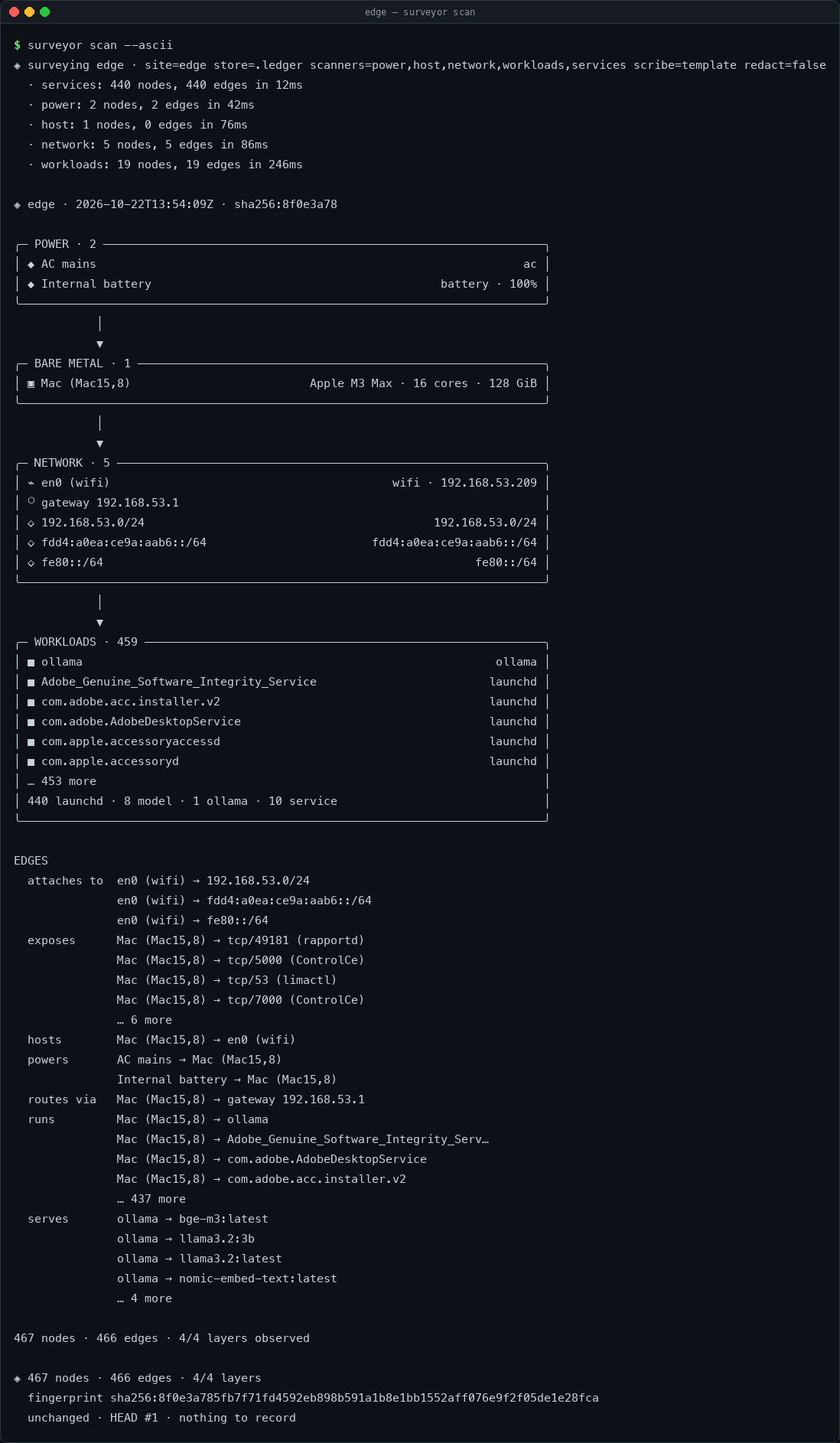Click the wifi glyph before 'en0 (wifi)'
The image size is (840, 1443).
pyautogui.click(x=31, y=483)
